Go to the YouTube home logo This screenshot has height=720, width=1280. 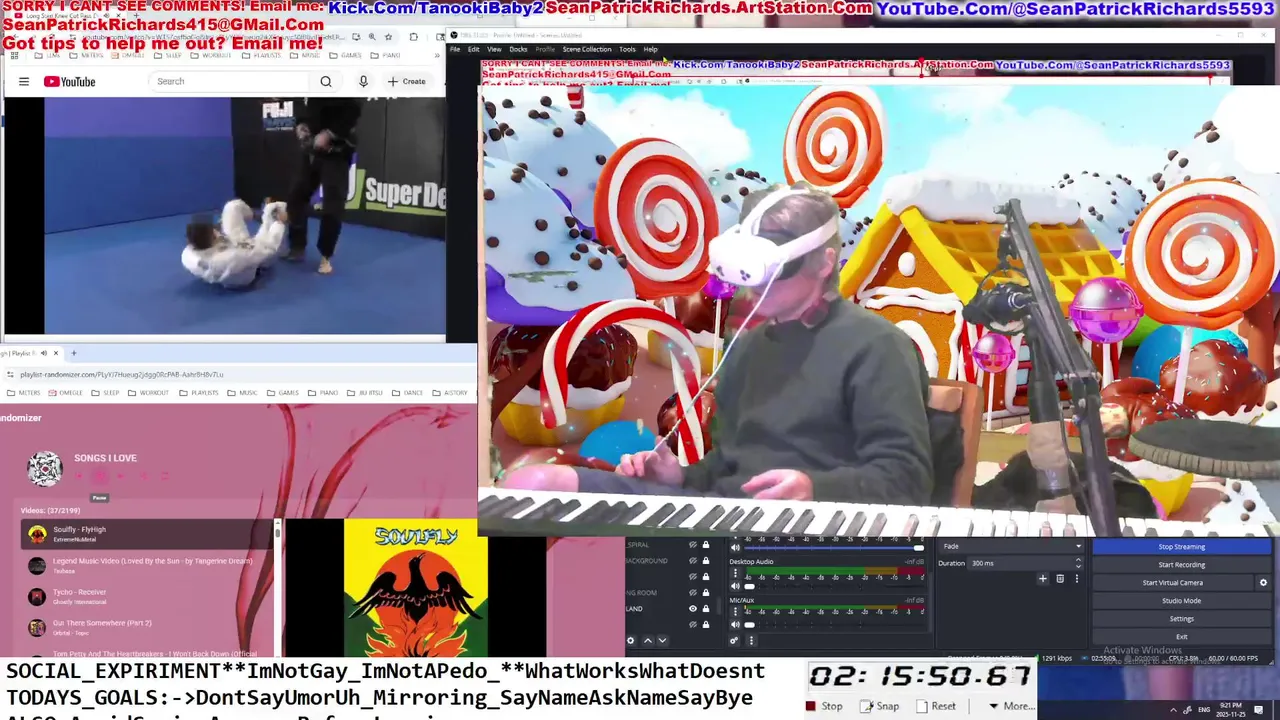point(69,82)
